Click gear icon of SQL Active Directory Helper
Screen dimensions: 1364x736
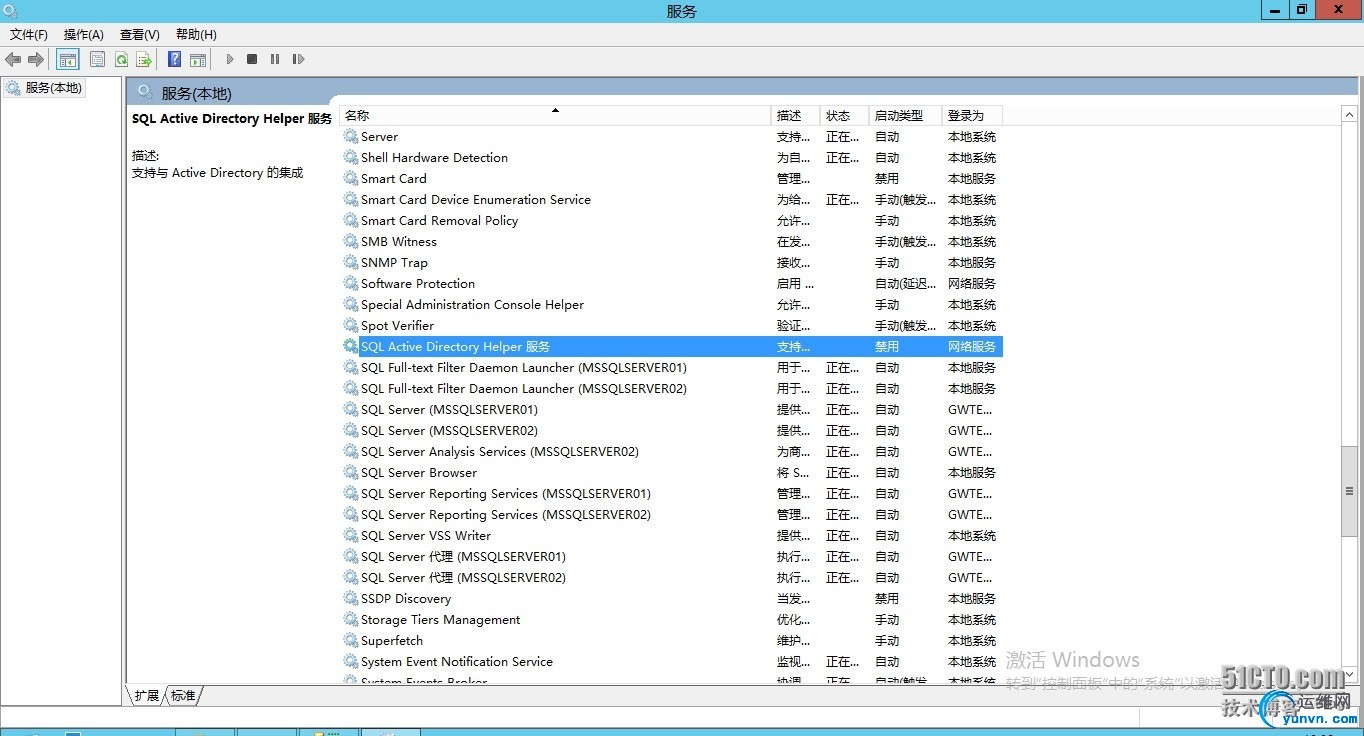pyautogui.click(x=351, y=347)
